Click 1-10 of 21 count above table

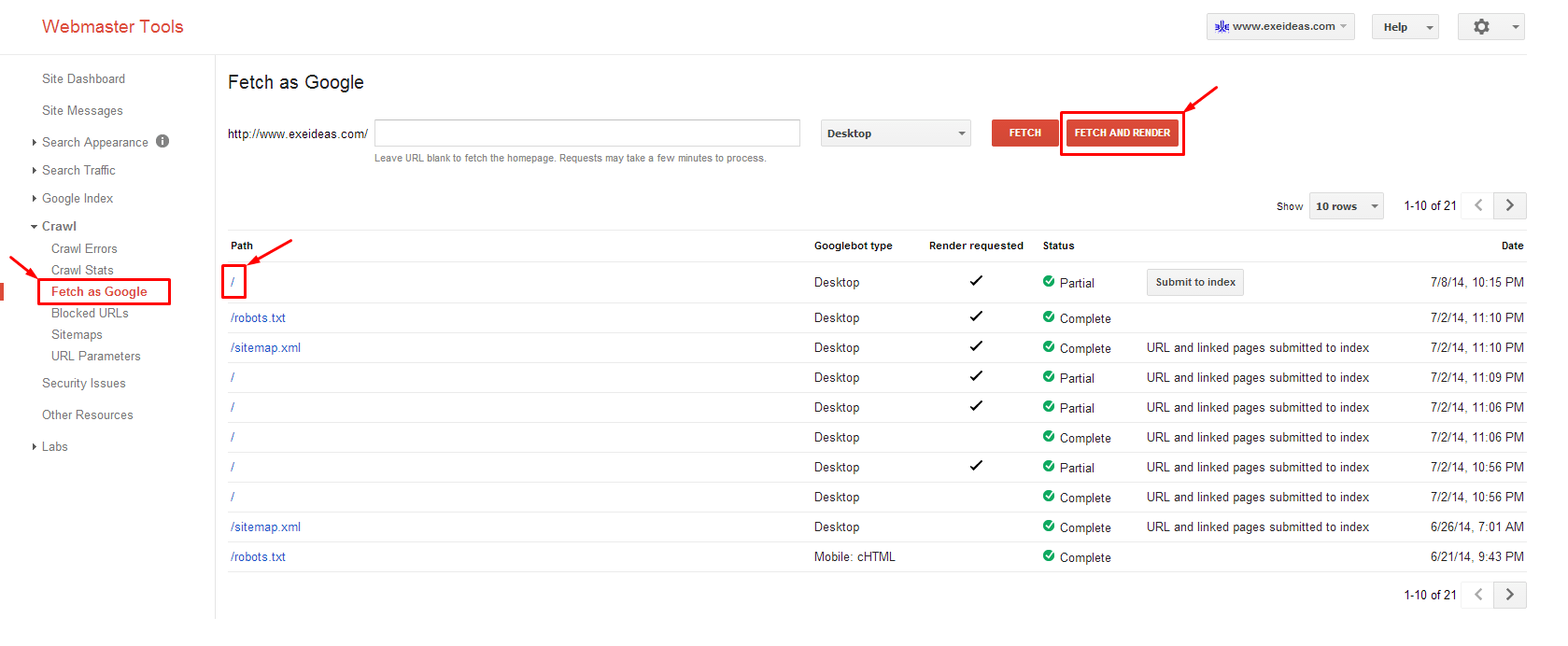[1430, 205]
